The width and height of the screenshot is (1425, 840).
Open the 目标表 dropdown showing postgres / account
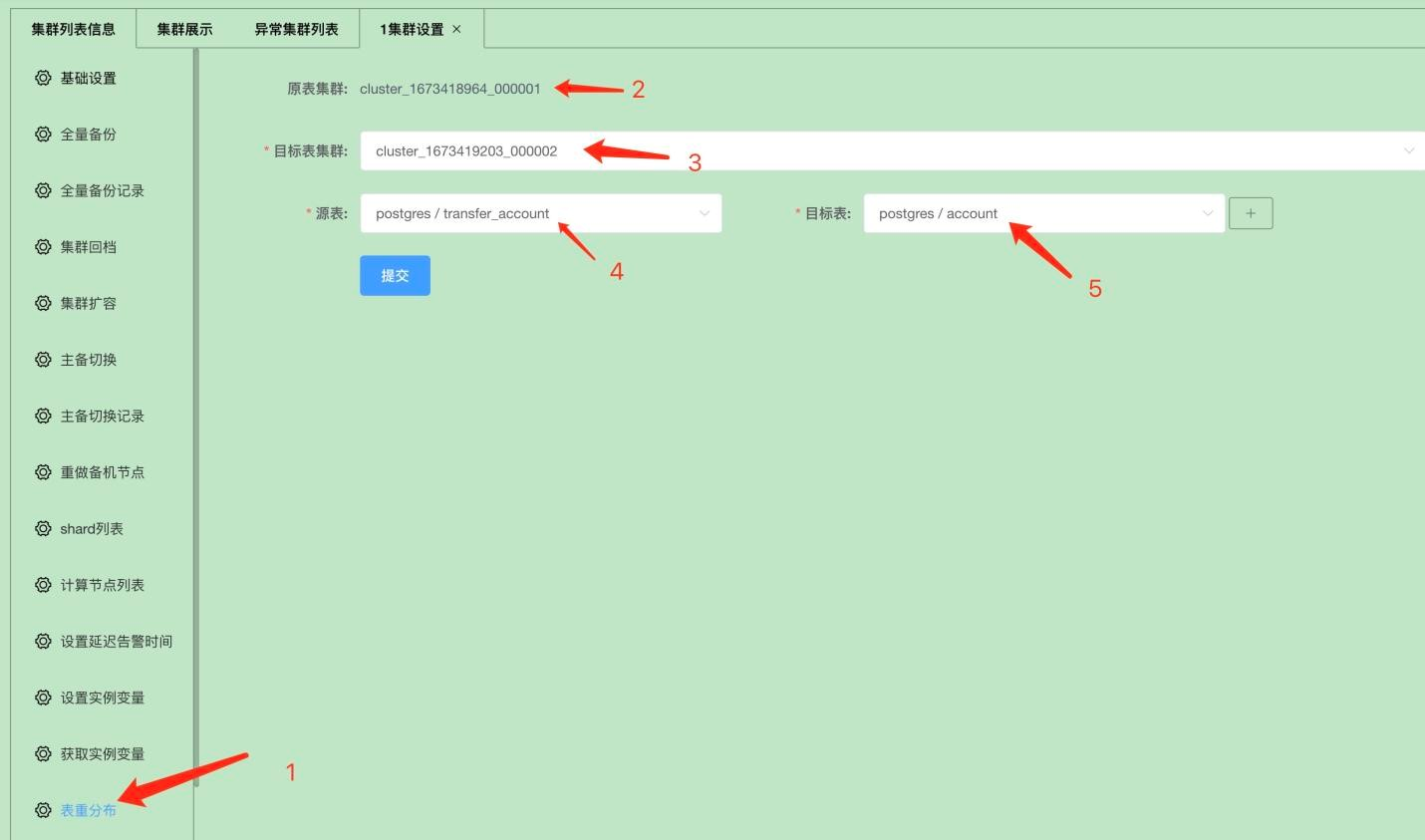(x=1043, y=213)
